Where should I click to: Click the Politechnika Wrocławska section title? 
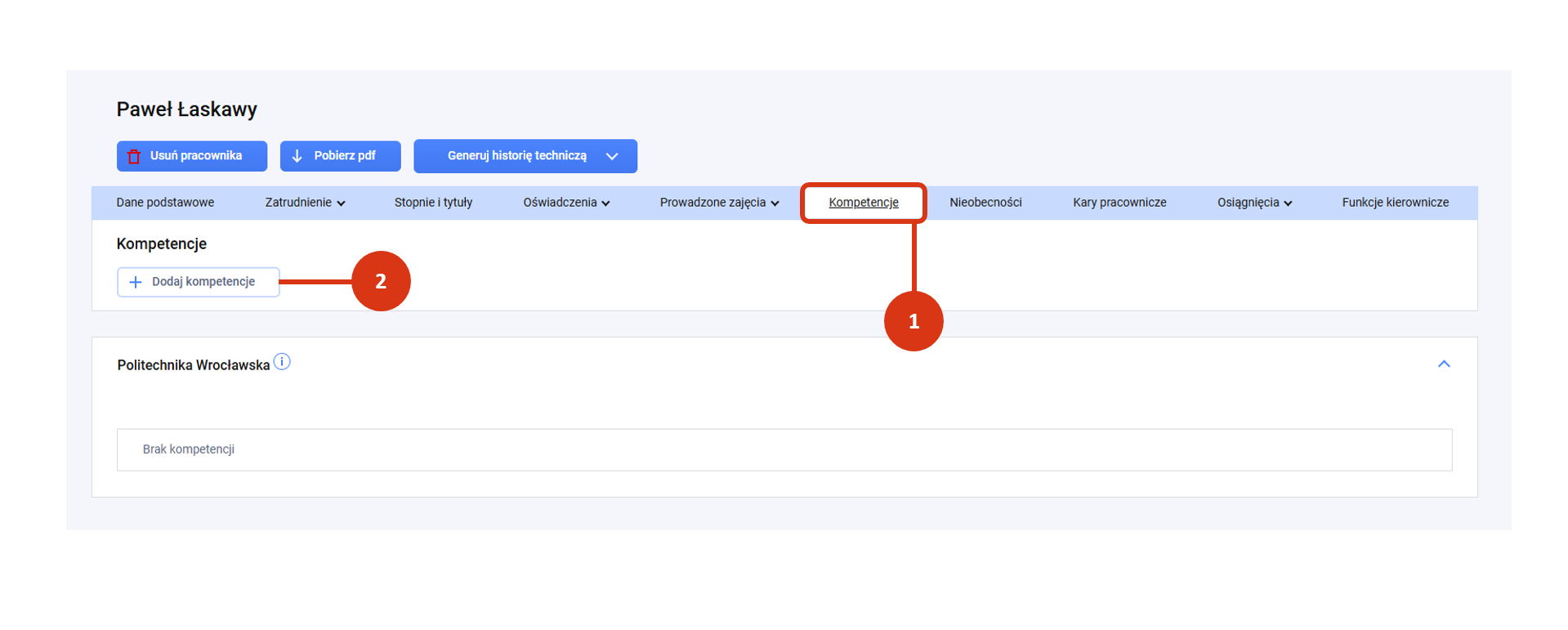pos(194,365)
